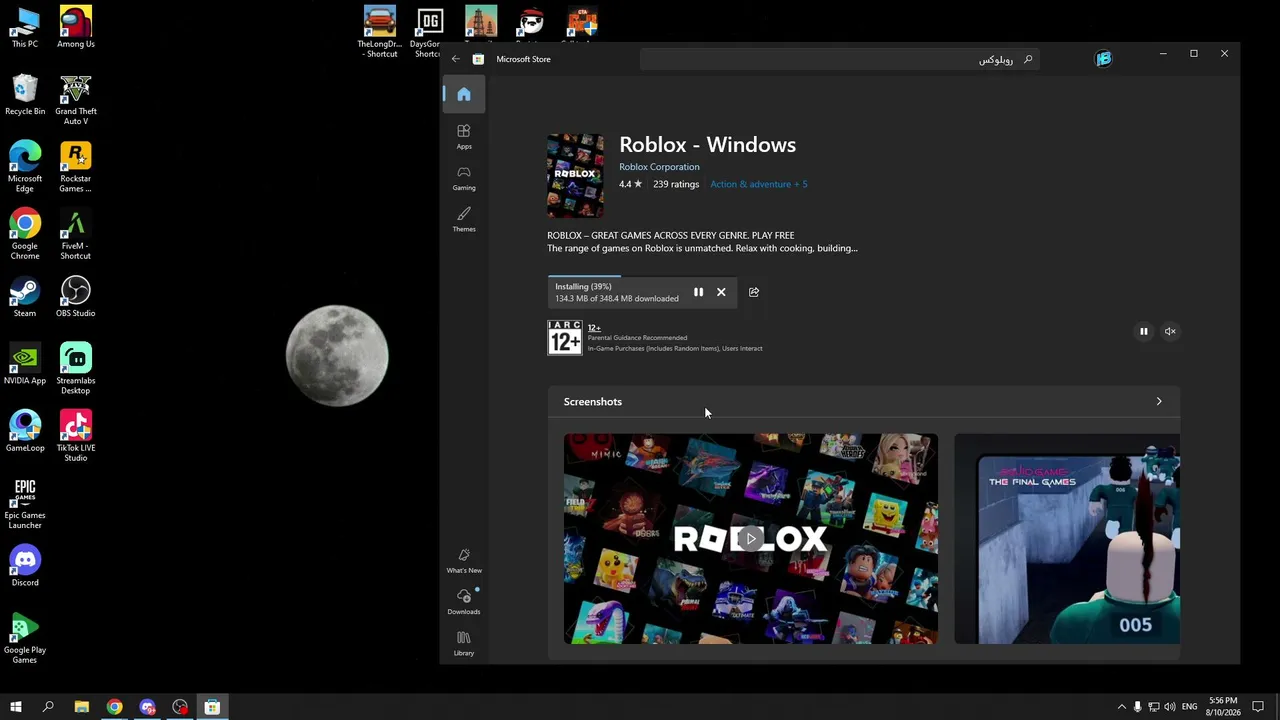Screen dimensions: 1280x720
Task: Select the NVIDIA App desktop icon
Action: pyautogui.click(x=25, y=364)
